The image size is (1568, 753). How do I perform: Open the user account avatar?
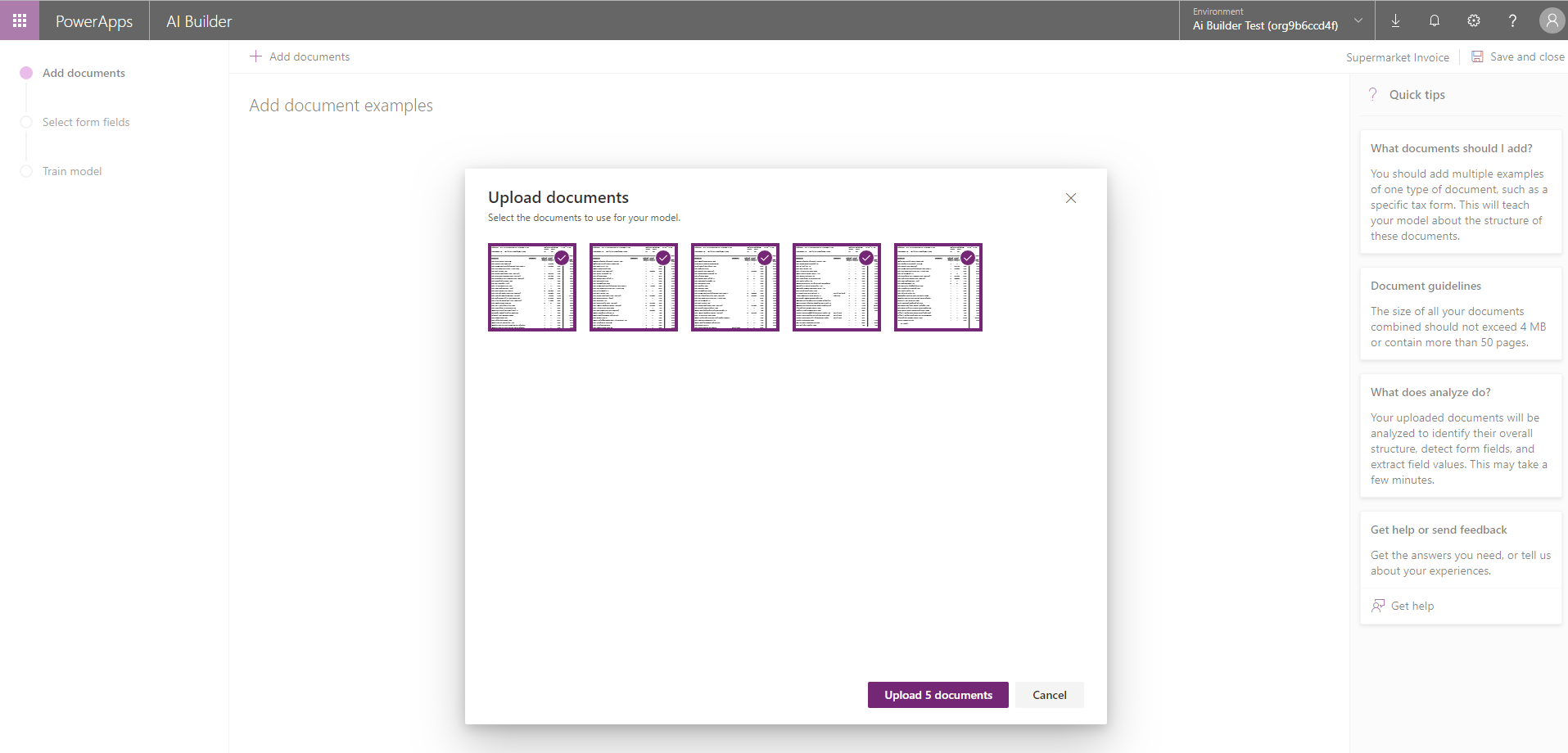click(x=1551, y=20)
